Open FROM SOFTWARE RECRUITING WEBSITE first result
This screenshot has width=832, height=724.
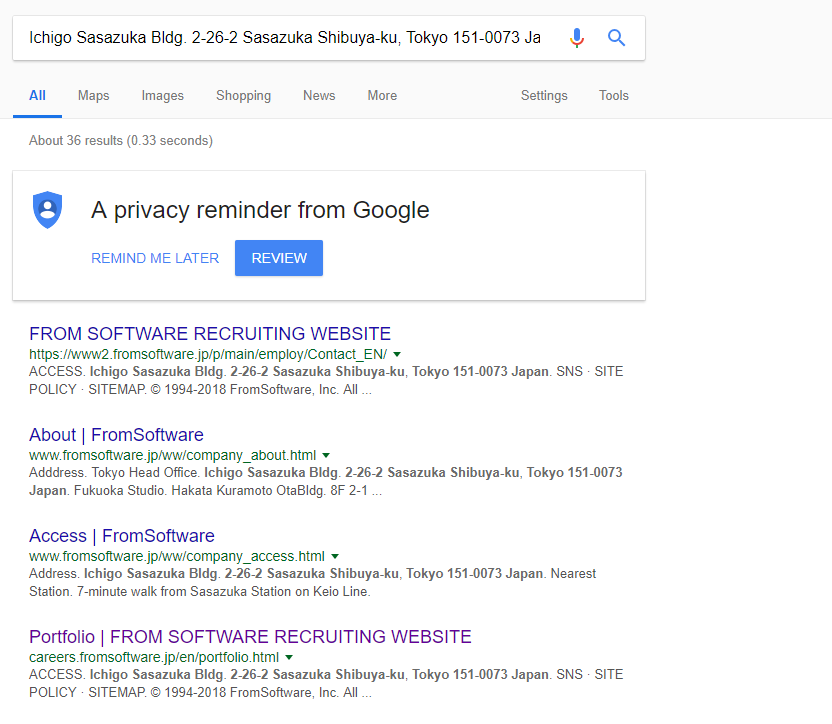210,333
